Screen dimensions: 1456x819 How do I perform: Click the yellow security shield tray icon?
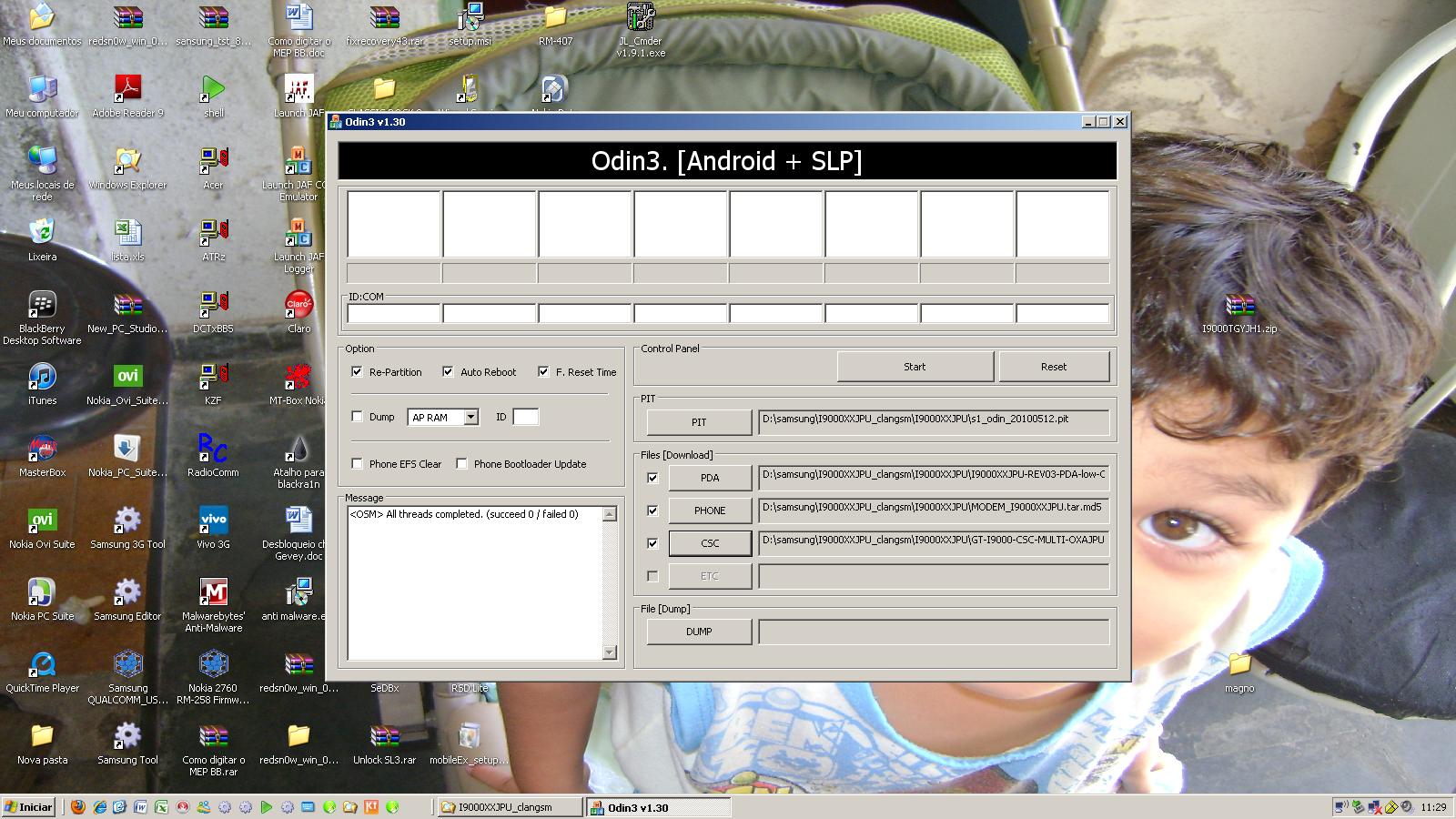click(1391, 807)
